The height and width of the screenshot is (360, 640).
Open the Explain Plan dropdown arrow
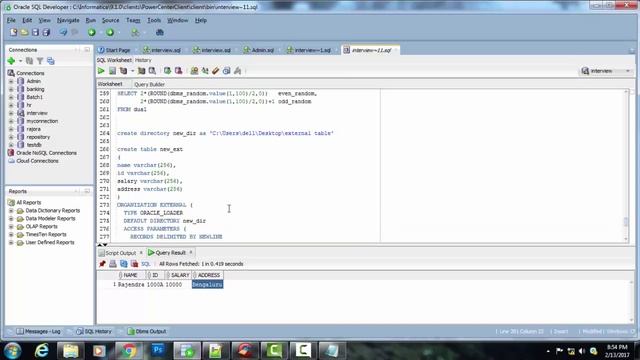(132, 71)
